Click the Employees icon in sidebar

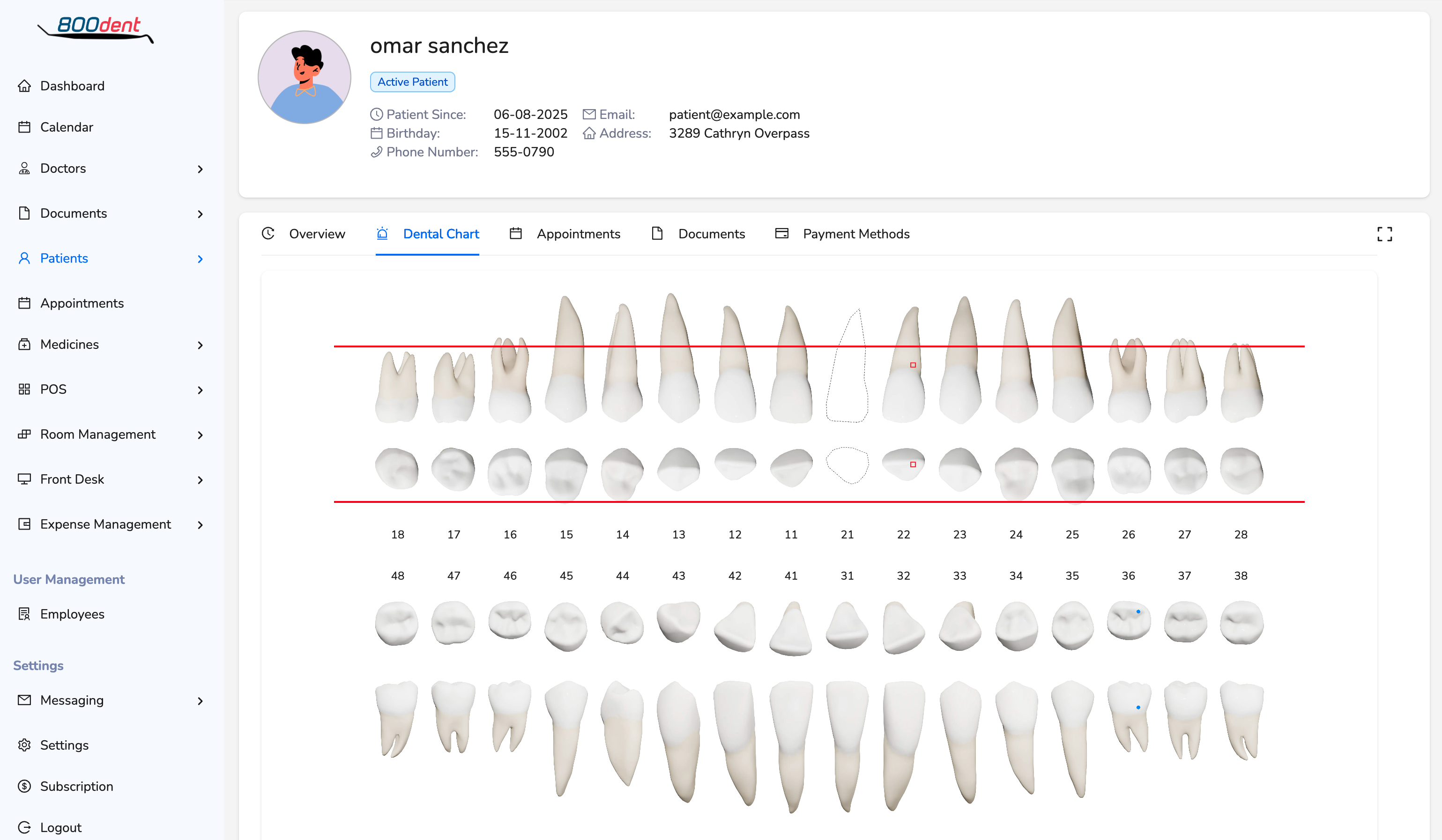pos(24,614)
